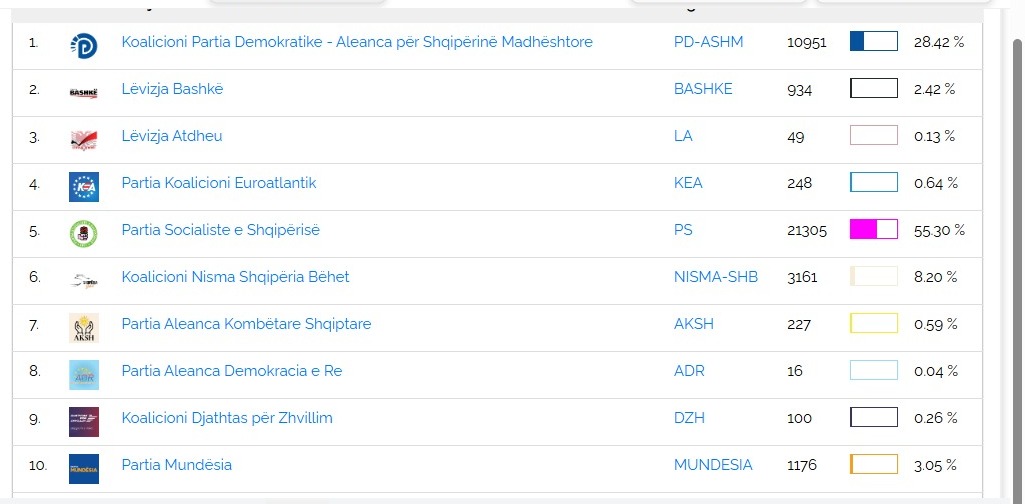Open the Lëvizja Bashkë party name link

[x=172, y=89]
